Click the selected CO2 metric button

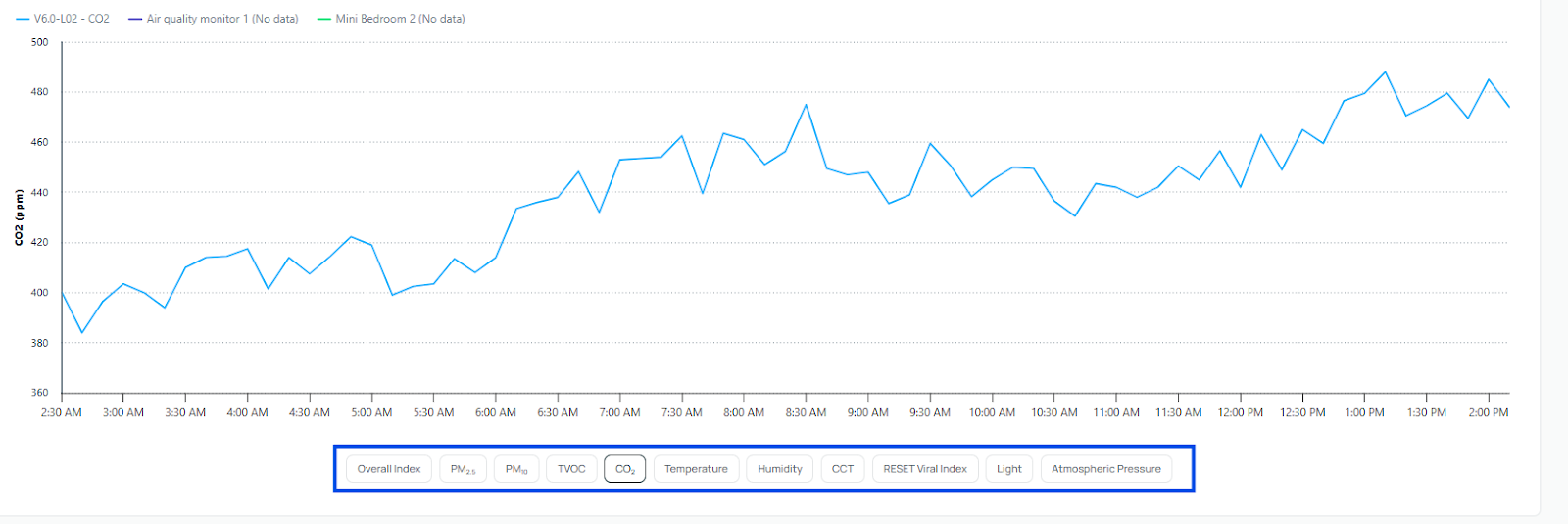(625, 469)
